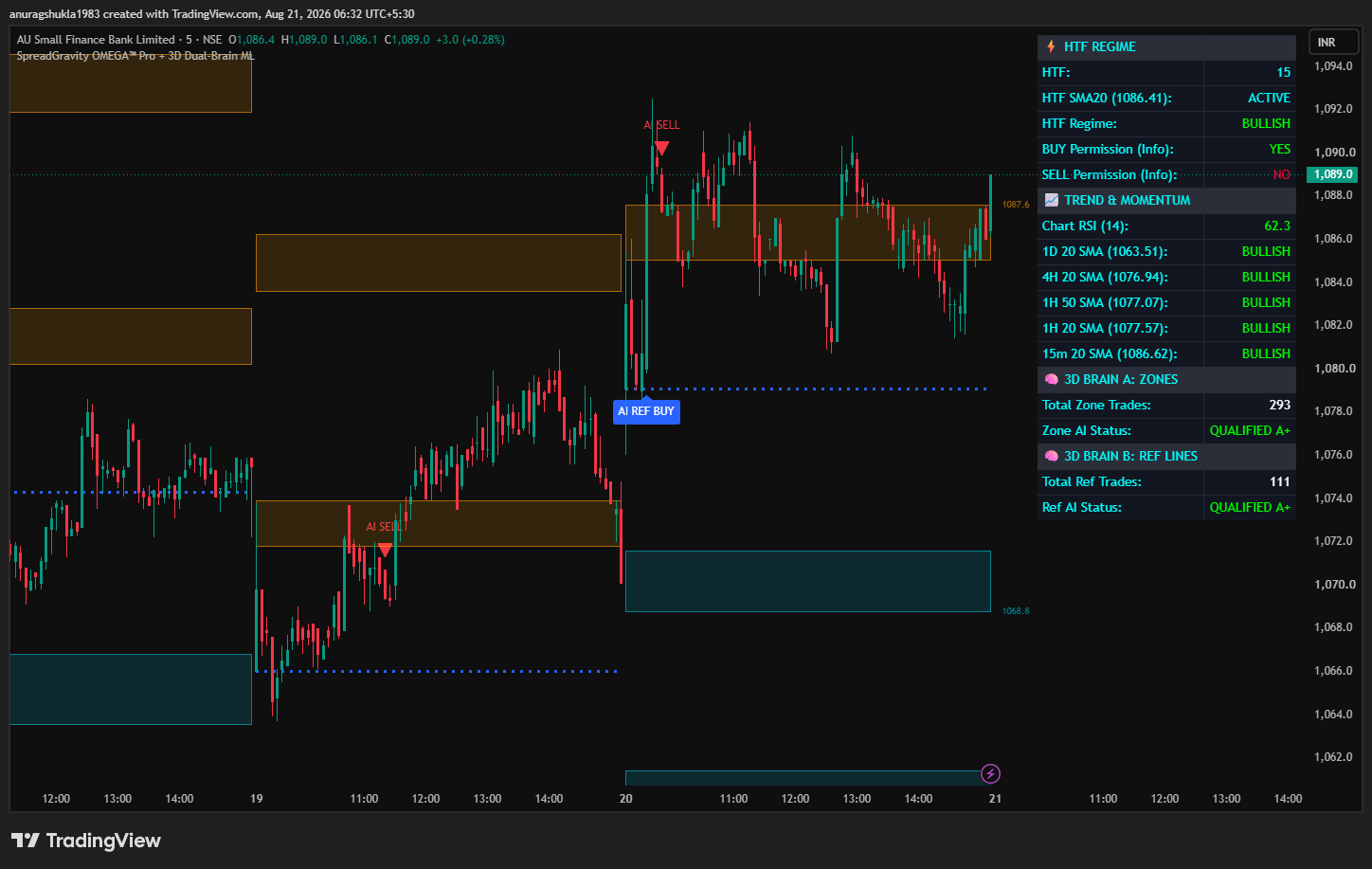Click BULLISH in the 1D 20 SMA row

click(x=1266, y=251)
